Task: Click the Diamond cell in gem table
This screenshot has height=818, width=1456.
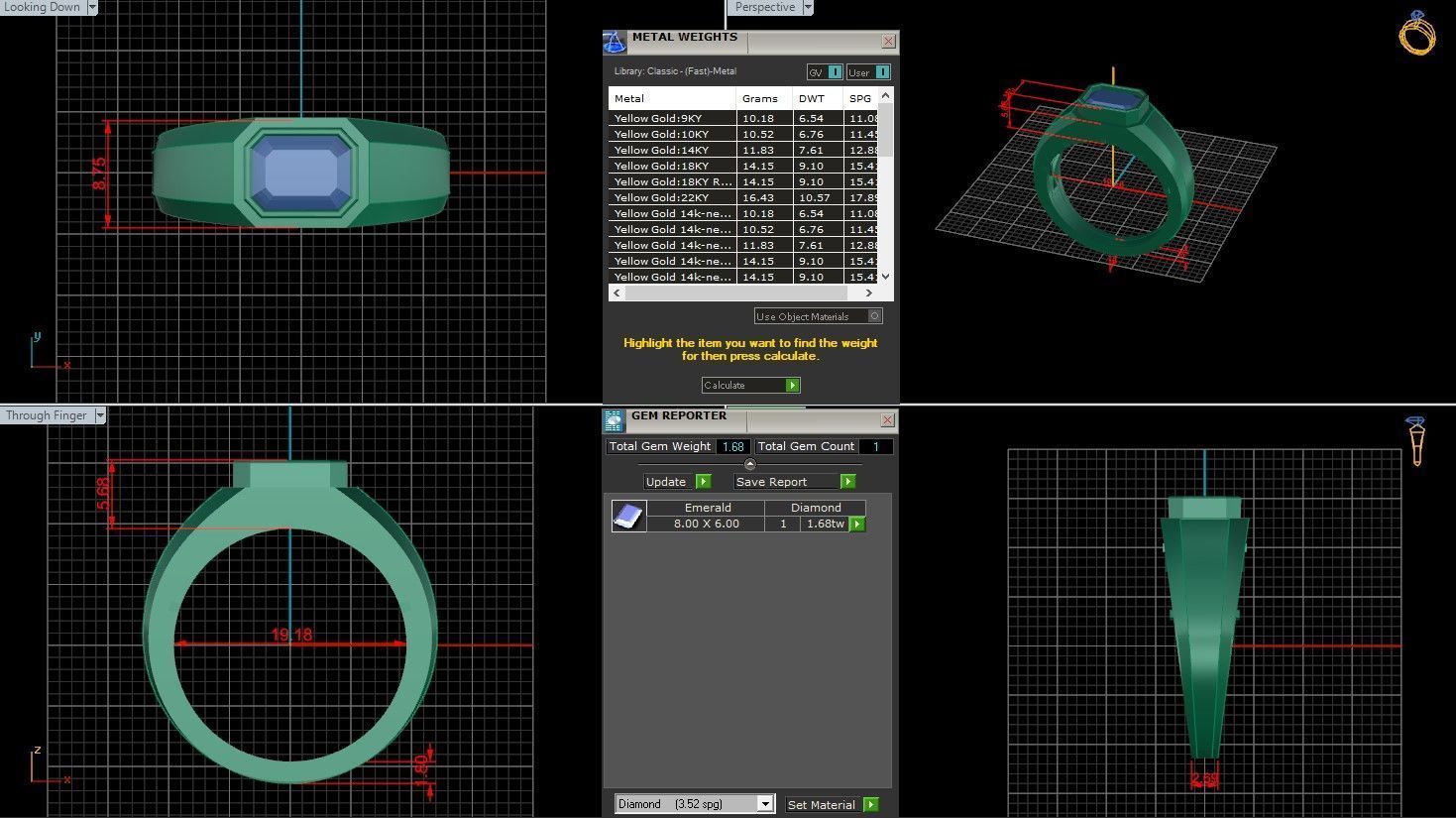Action: (816, 508)
